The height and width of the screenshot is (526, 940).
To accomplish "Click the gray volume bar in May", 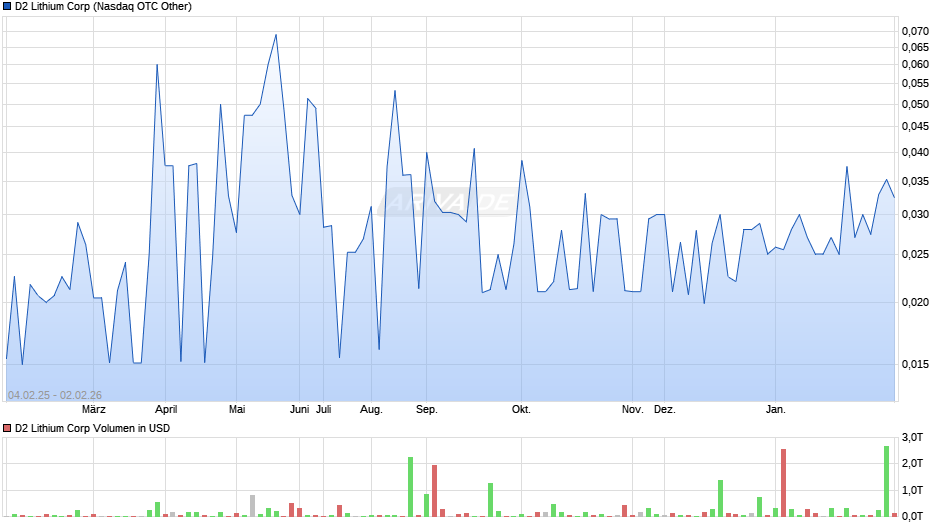I will pyautogui.click(x=252, y=506).
